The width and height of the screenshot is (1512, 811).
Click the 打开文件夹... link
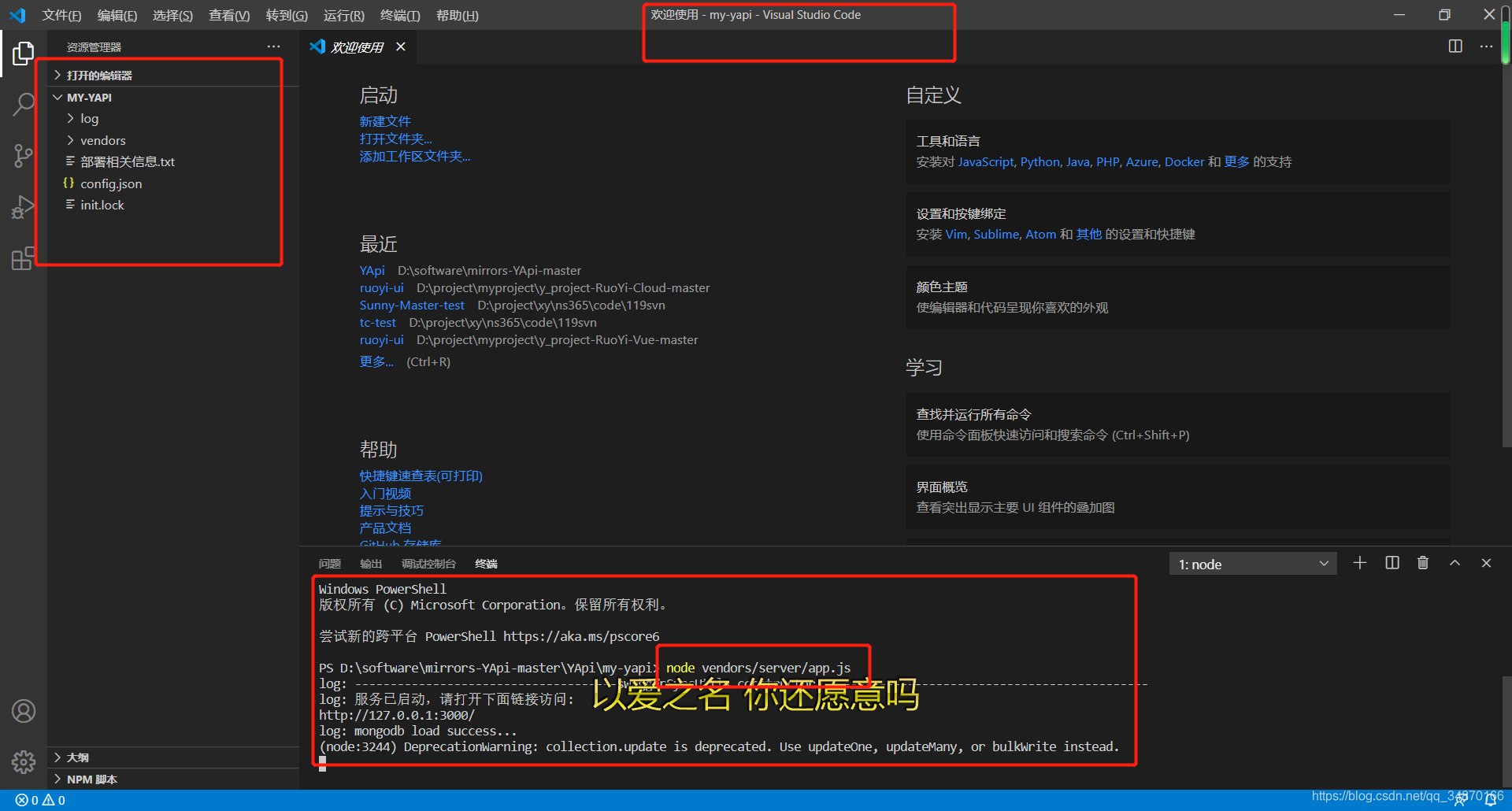pyautogui.click(x=395, y=139)
